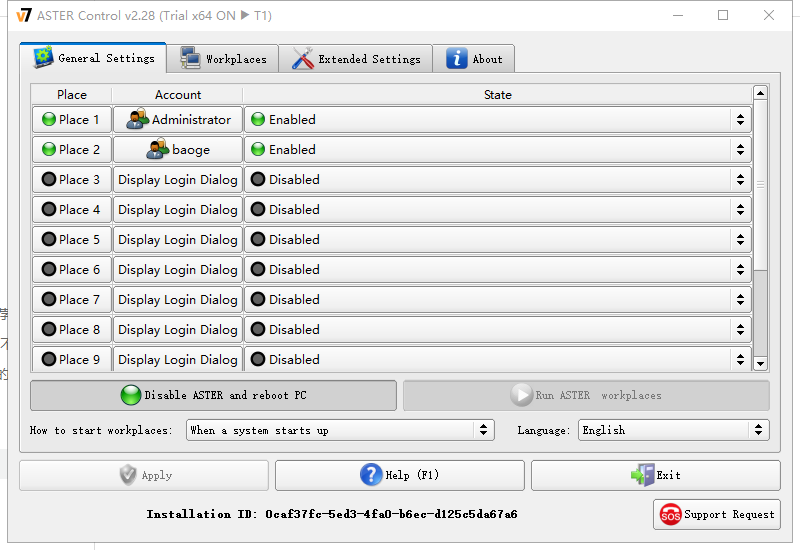
Task: Click the green Enabled indicator in Place 2 state
Action: pyautogui.click(x=258, y=149)
